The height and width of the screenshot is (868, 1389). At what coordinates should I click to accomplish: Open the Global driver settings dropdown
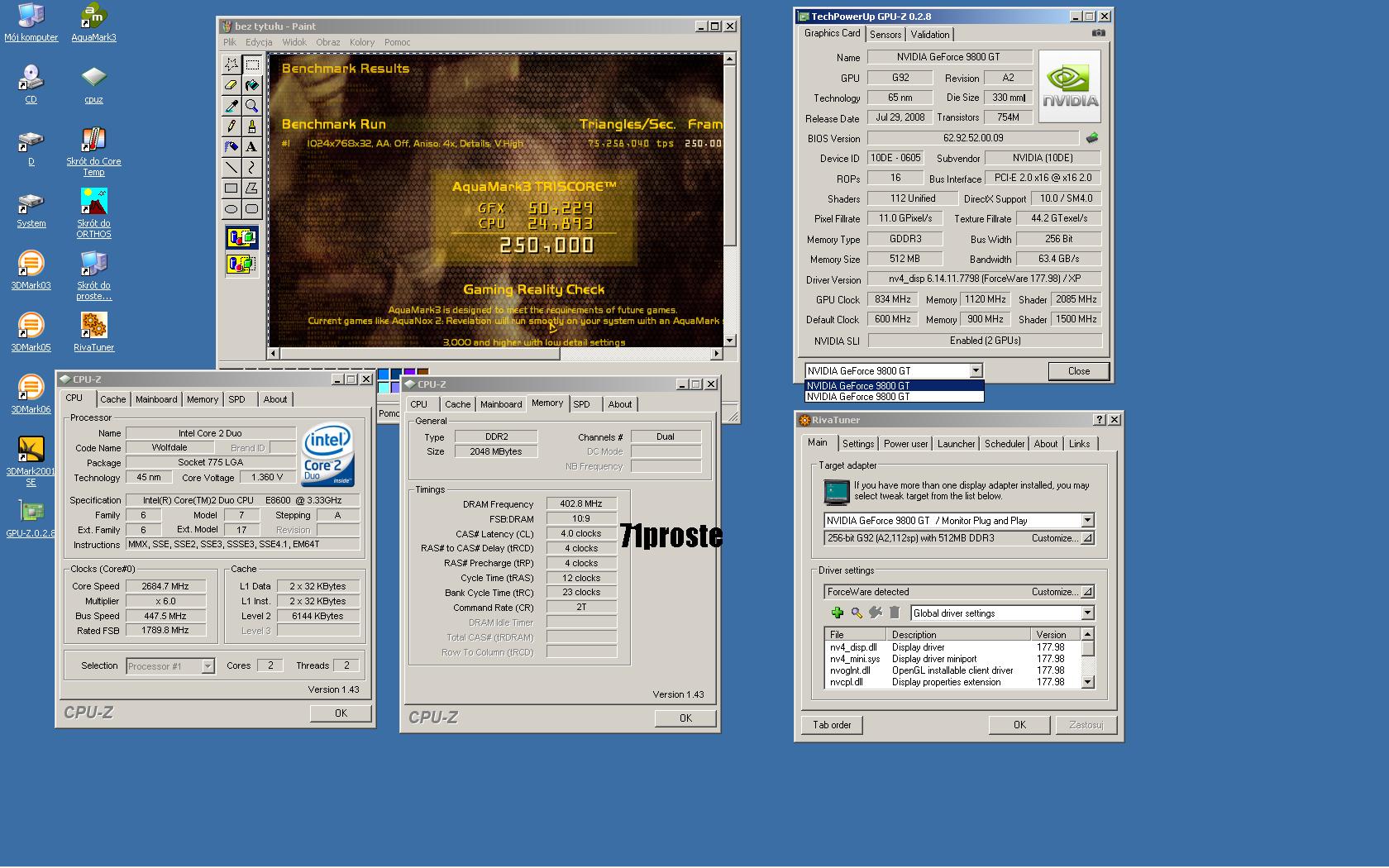pos(1087,613)
